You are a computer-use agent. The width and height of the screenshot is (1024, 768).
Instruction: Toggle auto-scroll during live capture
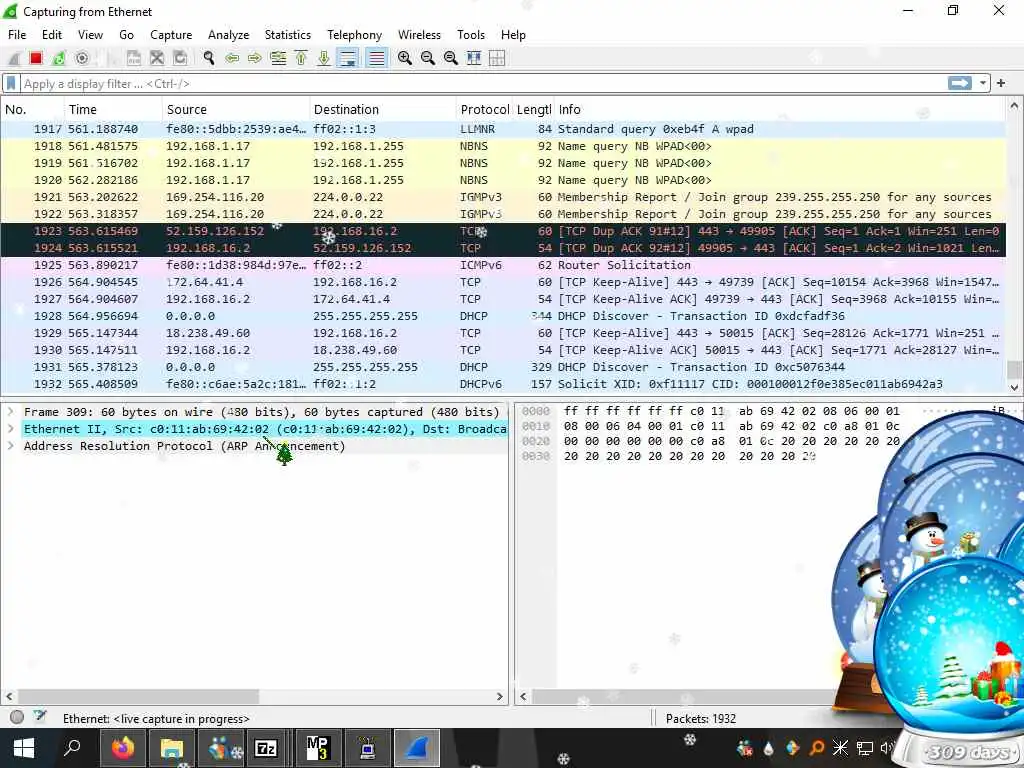coord(348,58)
